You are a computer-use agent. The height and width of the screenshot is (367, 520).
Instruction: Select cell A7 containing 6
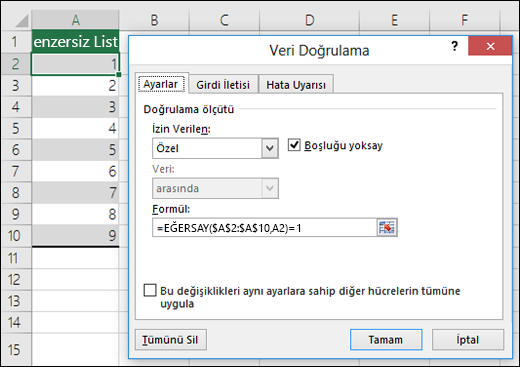[75, 171]
